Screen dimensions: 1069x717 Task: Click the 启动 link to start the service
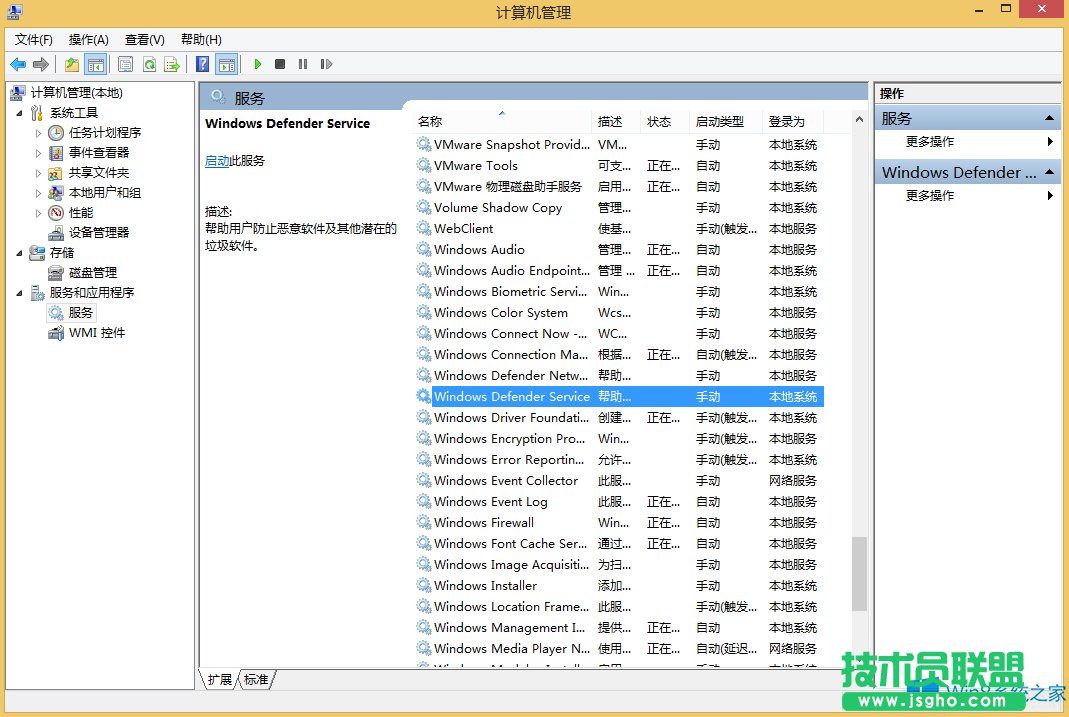218,162
